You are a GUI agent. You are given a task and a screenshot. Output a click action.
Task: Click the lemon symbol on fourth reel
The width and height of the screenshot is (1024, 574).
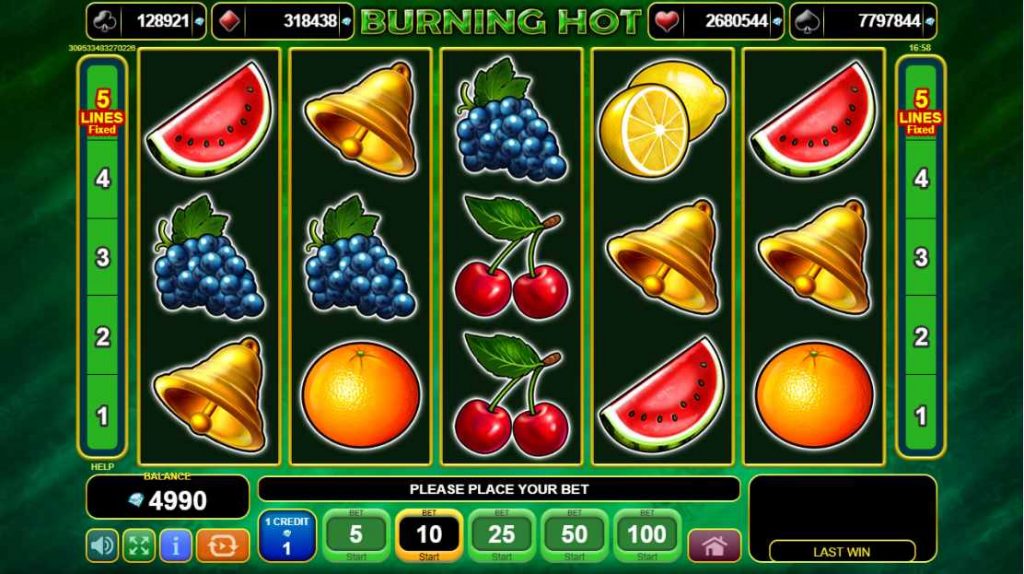coord(662,120)
